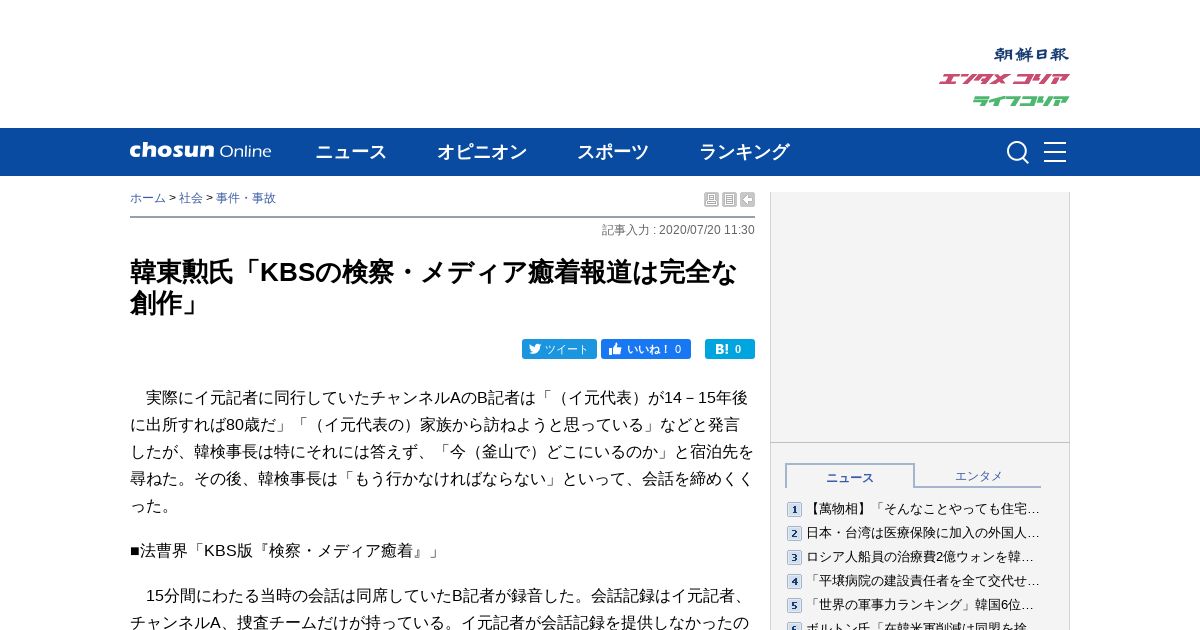Click the ■法曹界「KBS版『検察・メディア癒着』」 subheading

click(x=286, y=551)
